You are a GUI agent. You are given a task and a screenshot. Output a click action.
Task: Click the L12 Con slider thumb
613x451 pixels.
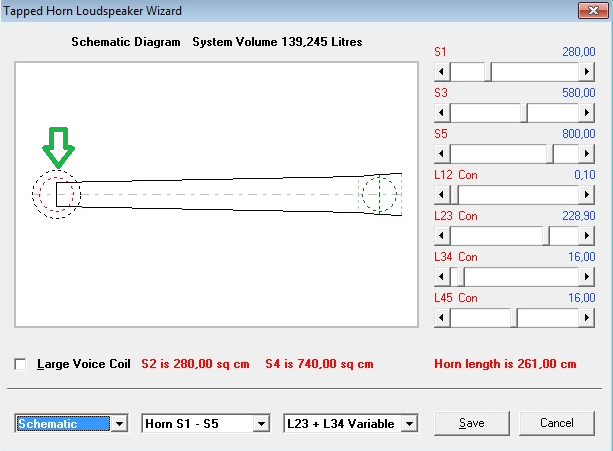pyautogui.click(x=455, y=195)
